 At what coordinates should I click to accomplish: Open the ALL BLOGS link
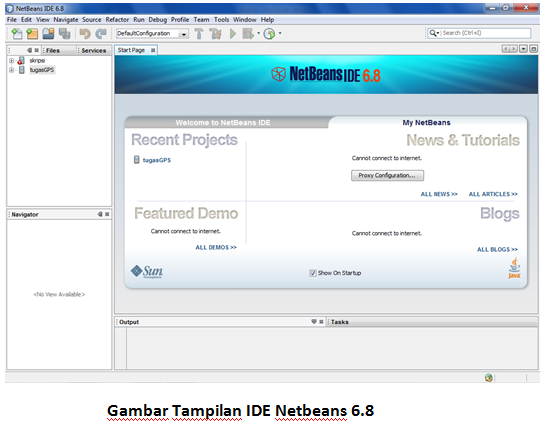497,250
